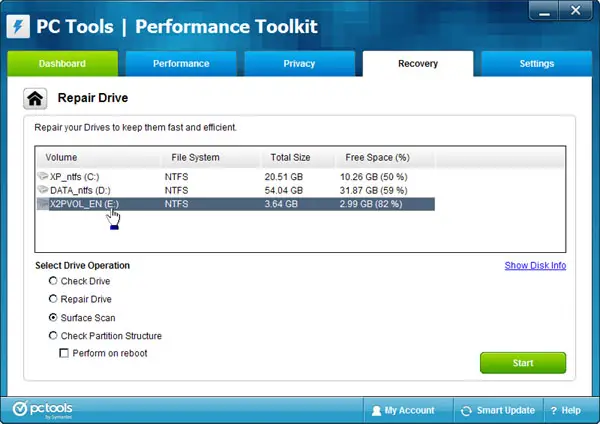
Task: Close the Performance Toolkit window
Action: point(576,10)
